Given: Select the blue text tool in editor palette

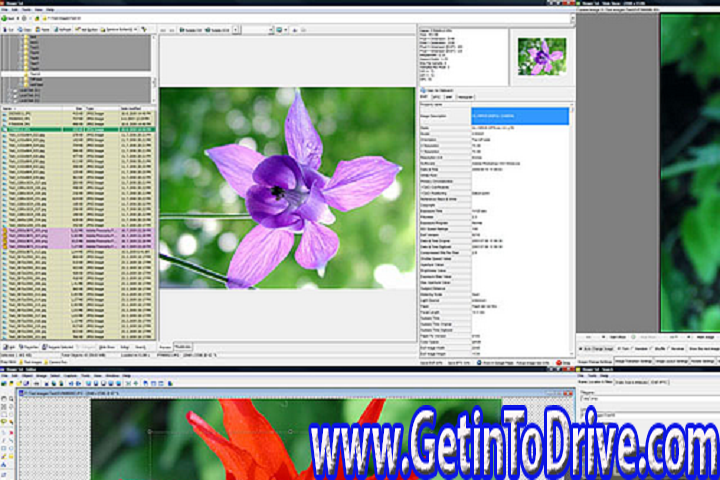Looking at the screenshot, I should coord(4,465).
